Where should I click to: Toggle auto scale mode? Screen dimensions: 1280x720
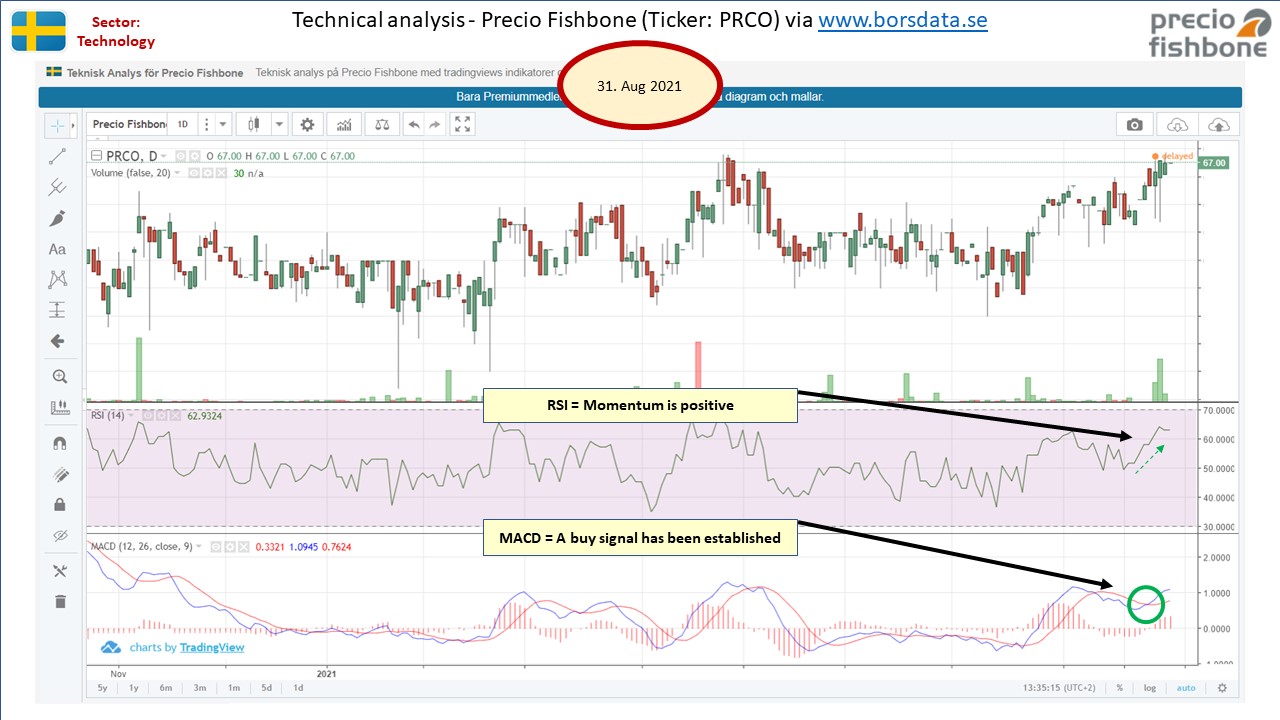[x=1186, y=688]
